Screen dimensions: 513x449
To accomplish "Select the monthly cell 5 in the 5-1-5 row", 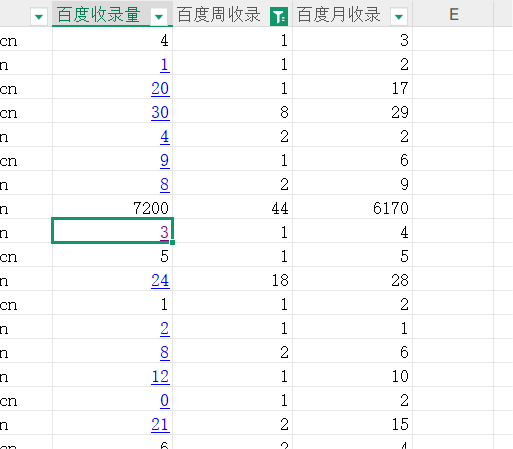I will coord(353,256).
